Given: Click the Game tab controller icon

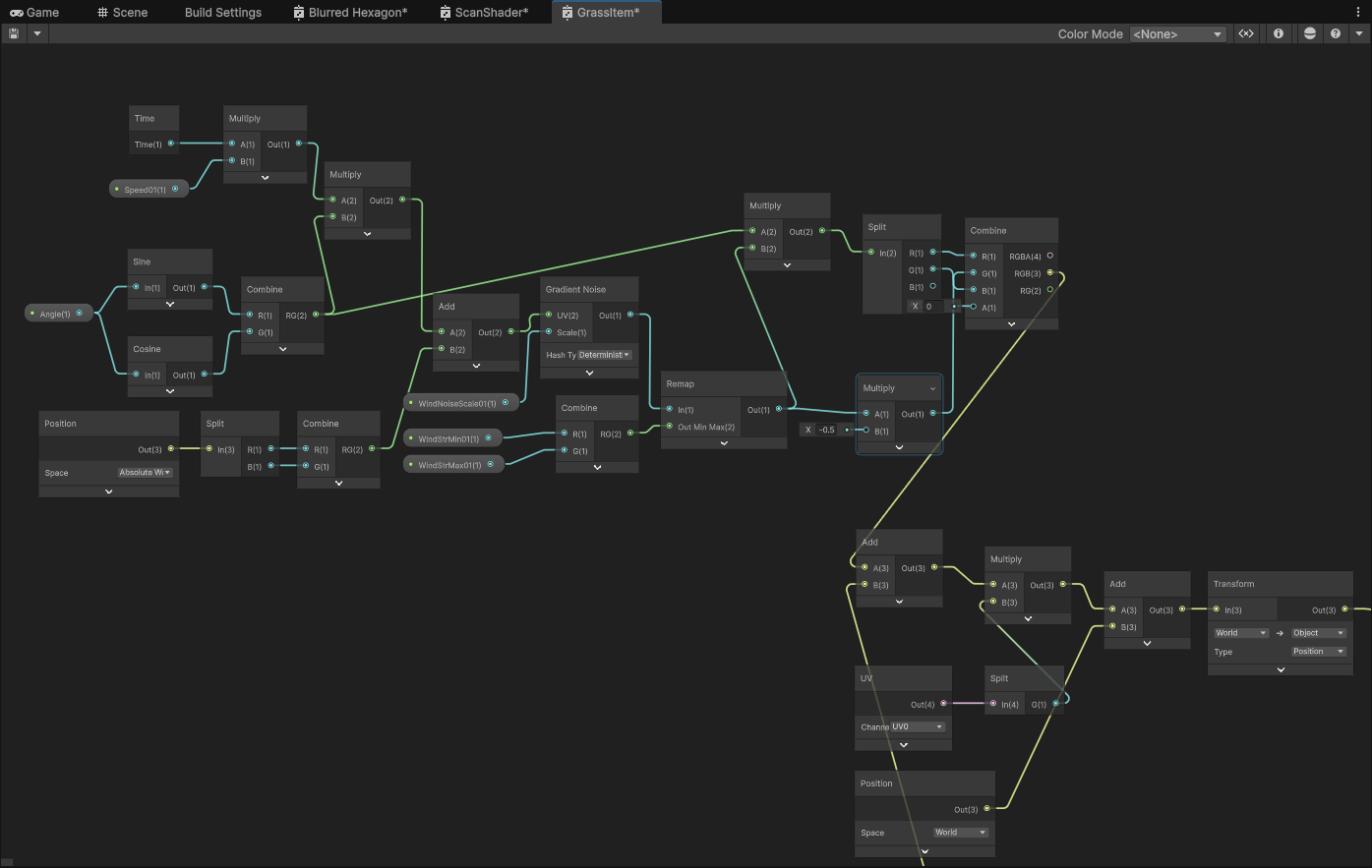Looking at the screenshot, I should pyautogui.click(x=17, y=13).
